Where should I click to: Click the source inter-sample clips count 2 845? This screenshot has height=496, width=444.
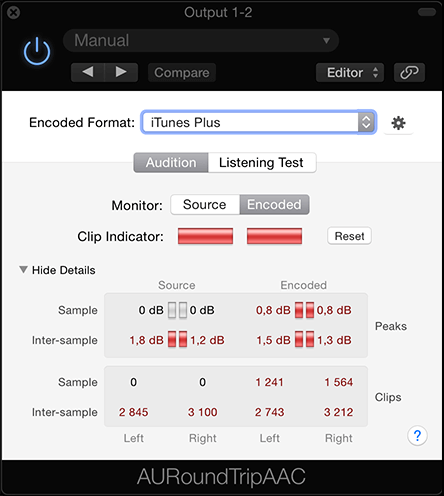pyautogui.click(x=133, y=412)
